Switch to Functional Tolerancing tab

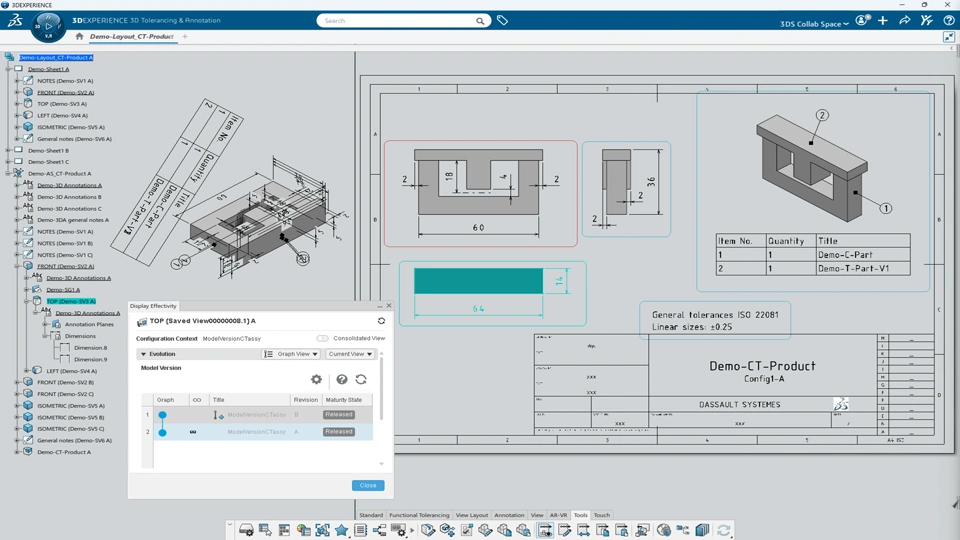click(419, 515)
